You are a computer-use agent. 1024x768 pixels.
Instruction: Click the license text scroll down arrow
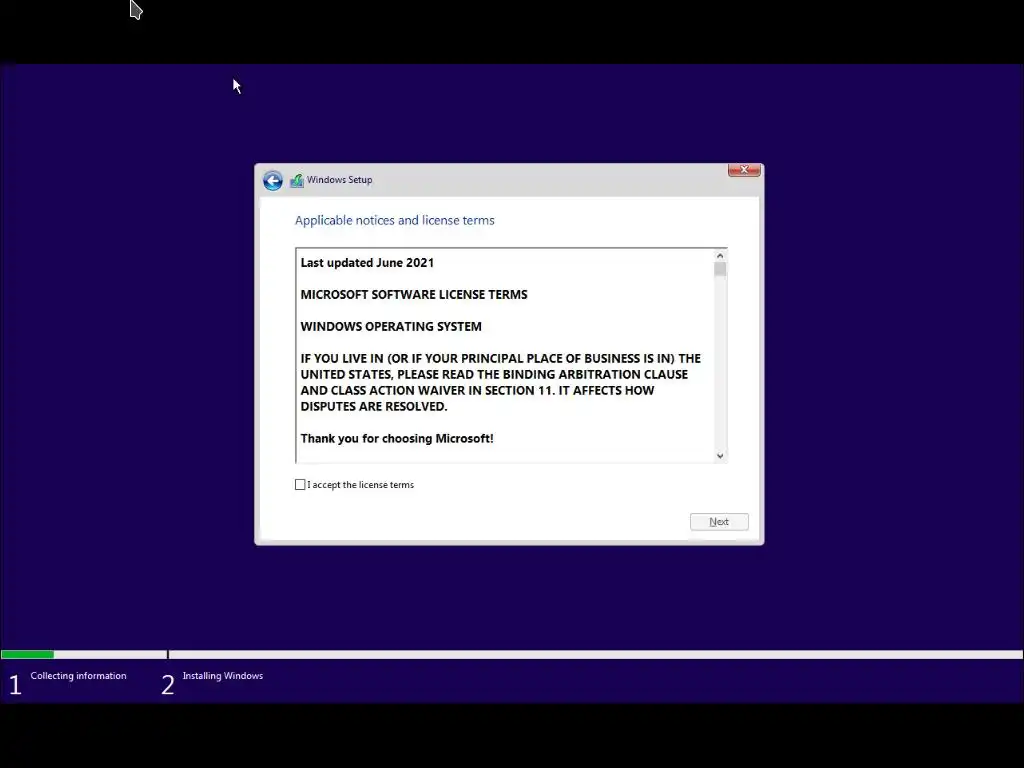coord(720,456)
